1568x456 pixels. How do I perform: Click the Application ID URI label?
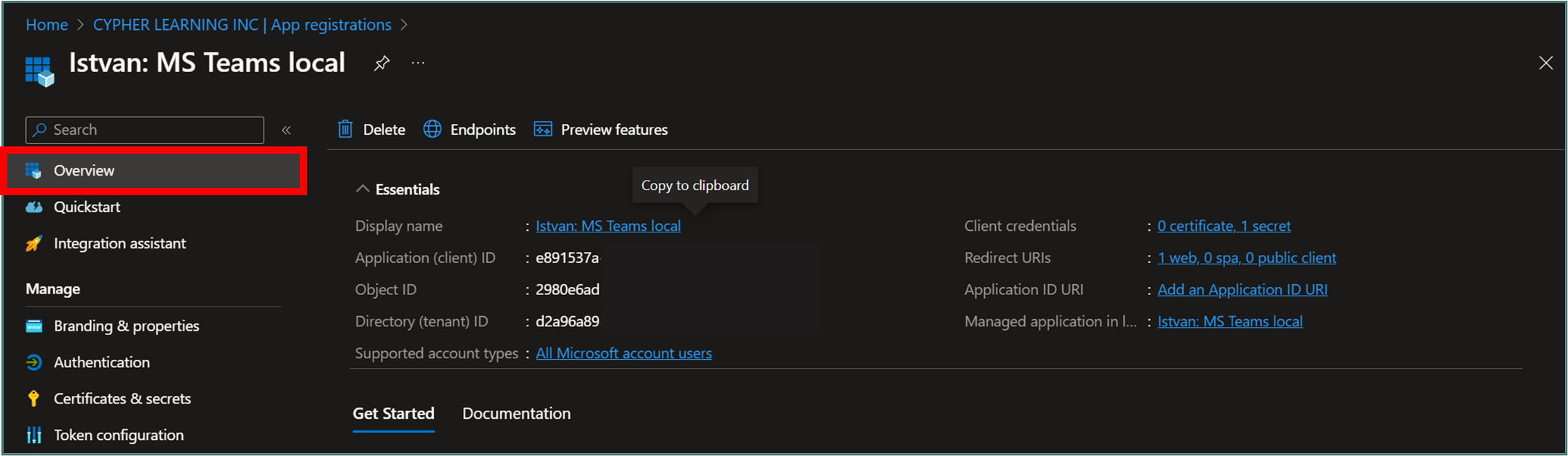click(x=1023, y=290)
